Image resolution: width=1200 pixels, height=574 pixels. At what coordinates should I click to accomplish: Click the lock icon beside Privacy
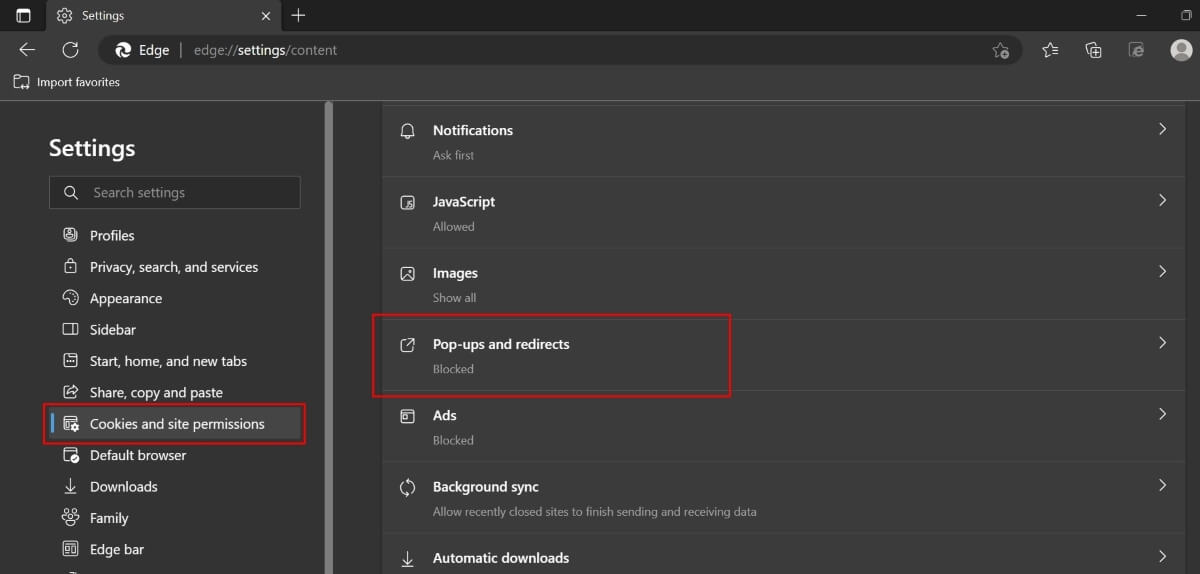(70, 267)
